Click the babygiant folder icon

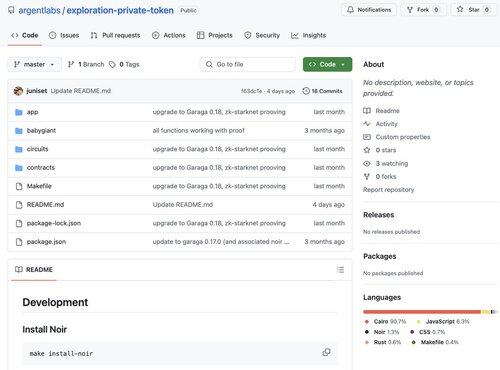[19, 131]
